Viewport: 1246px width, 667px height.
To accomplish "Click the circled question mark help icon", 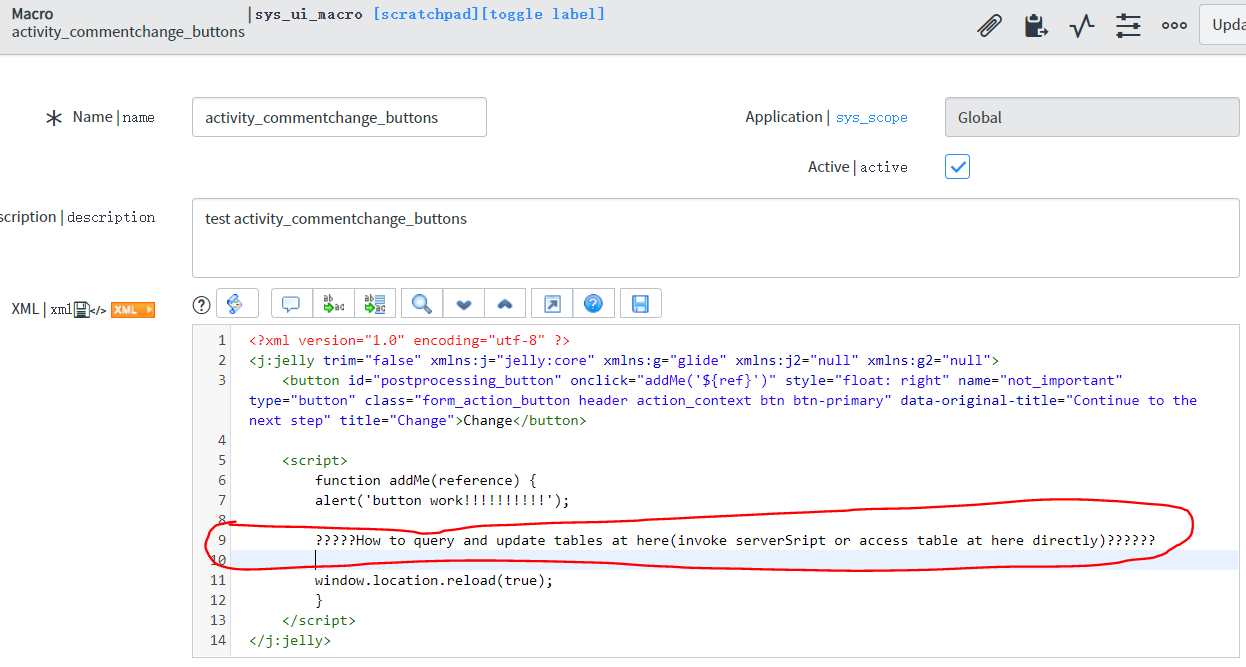I will coord(201,304).
